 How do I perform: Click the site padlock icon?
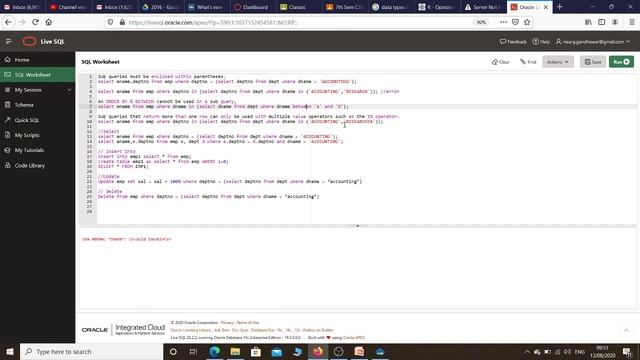click(x=122, y=22)
